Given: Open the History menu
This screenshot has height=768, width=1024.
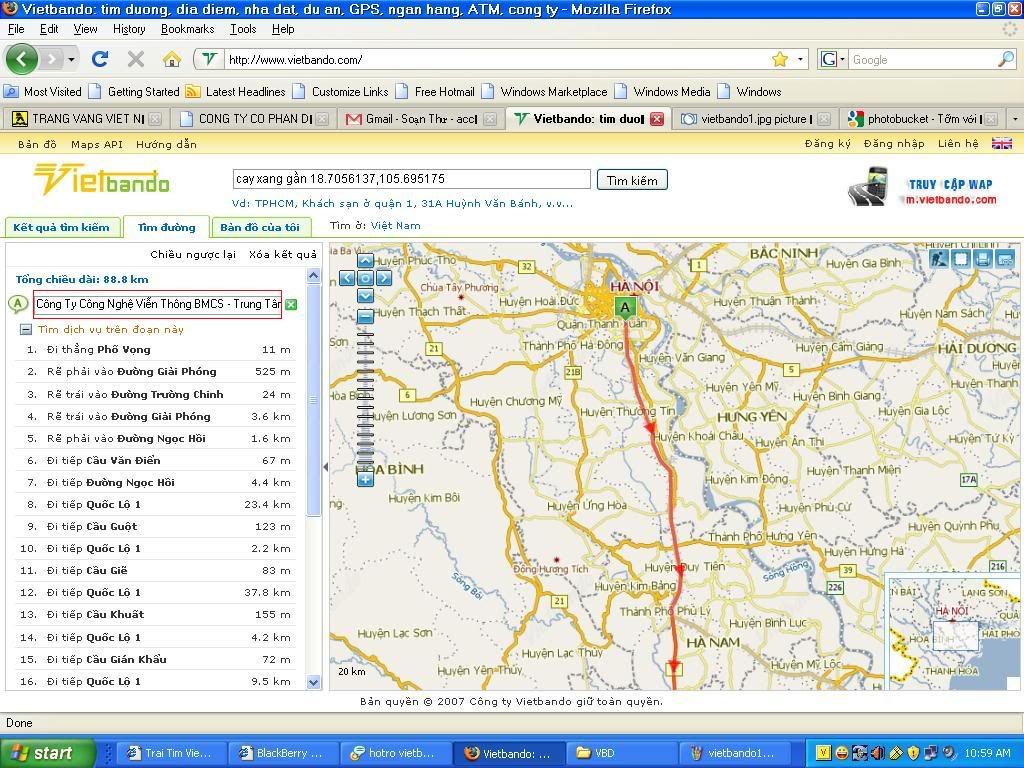Looking at the screenshot, I should coord(129,29).
